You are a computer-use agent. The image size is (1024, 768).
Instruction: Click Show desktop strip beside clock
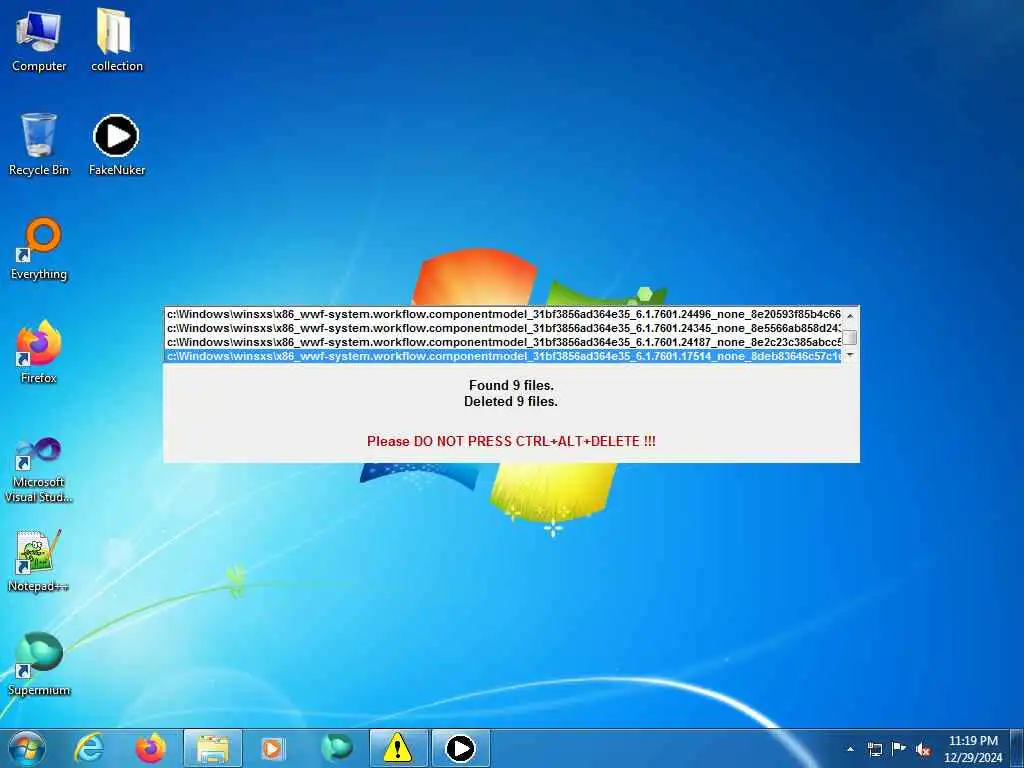[1016, 749]
